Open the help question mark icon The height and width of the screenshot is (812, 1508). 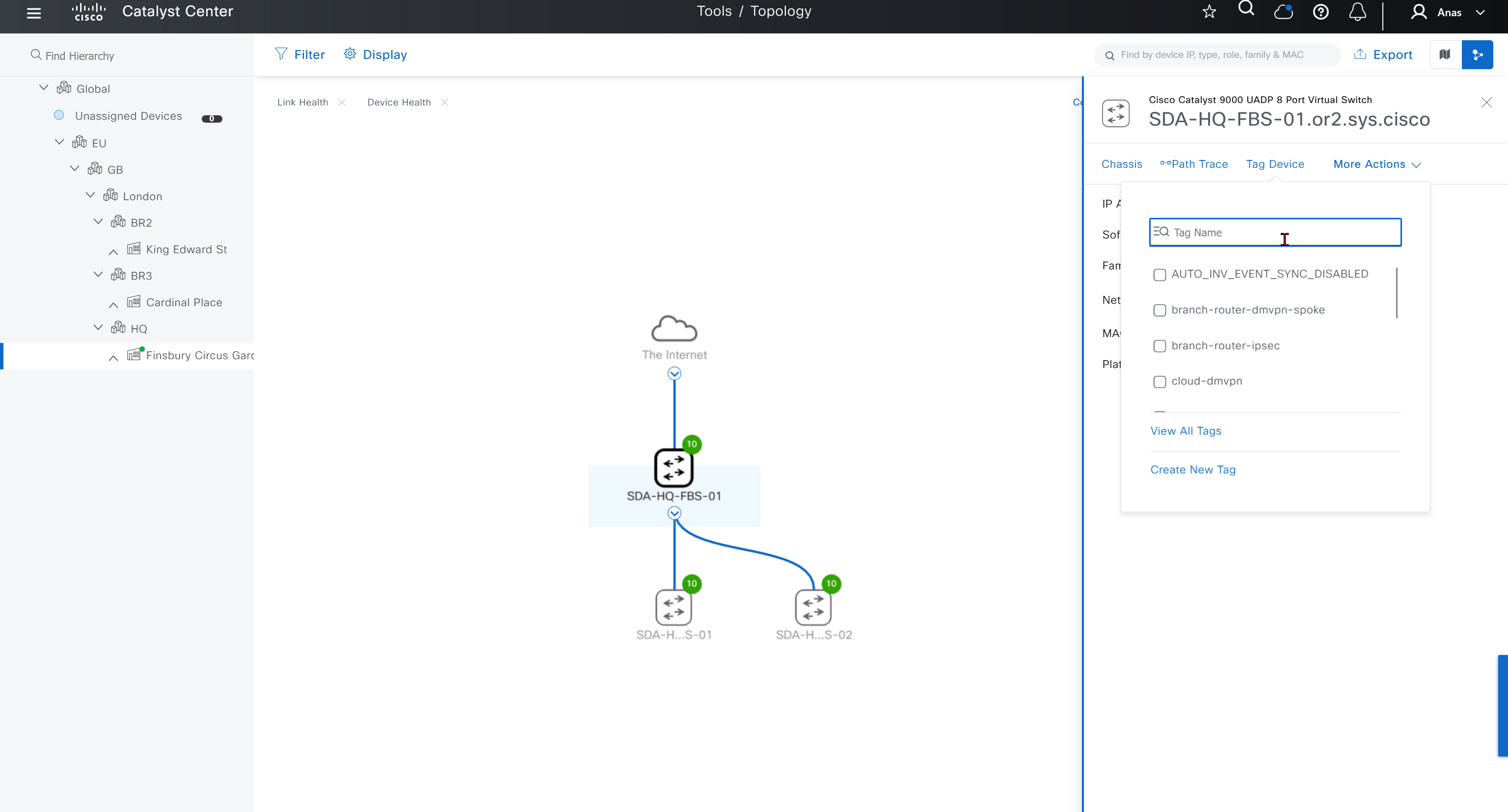point(1320,12)
